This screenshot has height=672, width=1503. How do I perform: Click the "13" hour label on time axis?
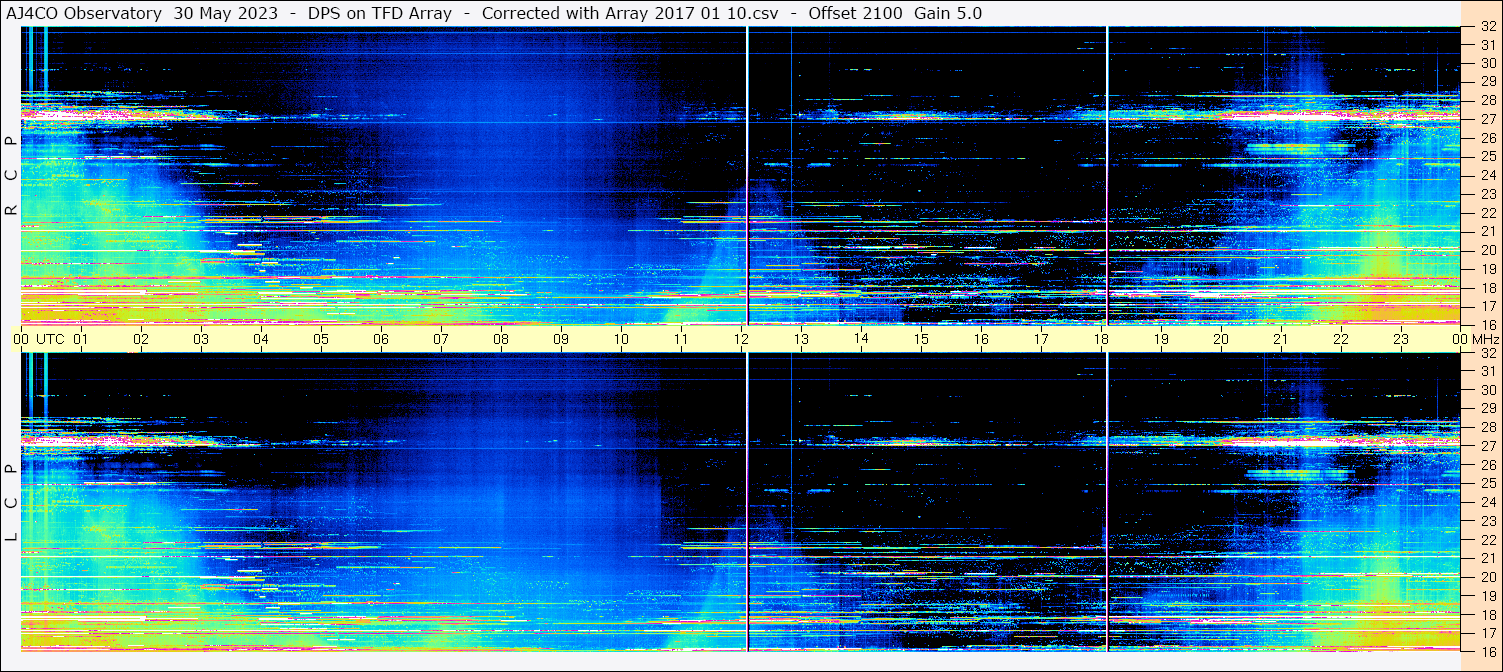pos(801,339)
